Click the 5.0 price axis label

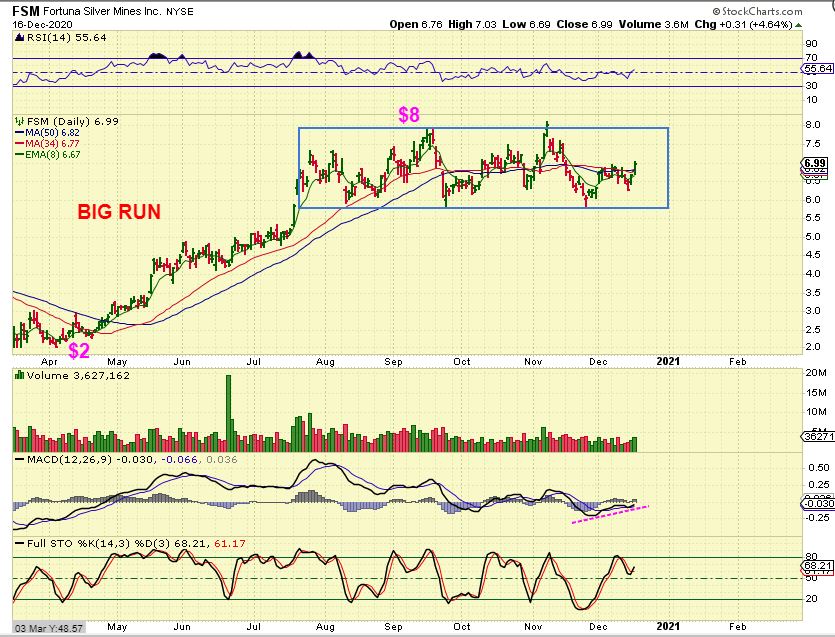coord(813,236)
